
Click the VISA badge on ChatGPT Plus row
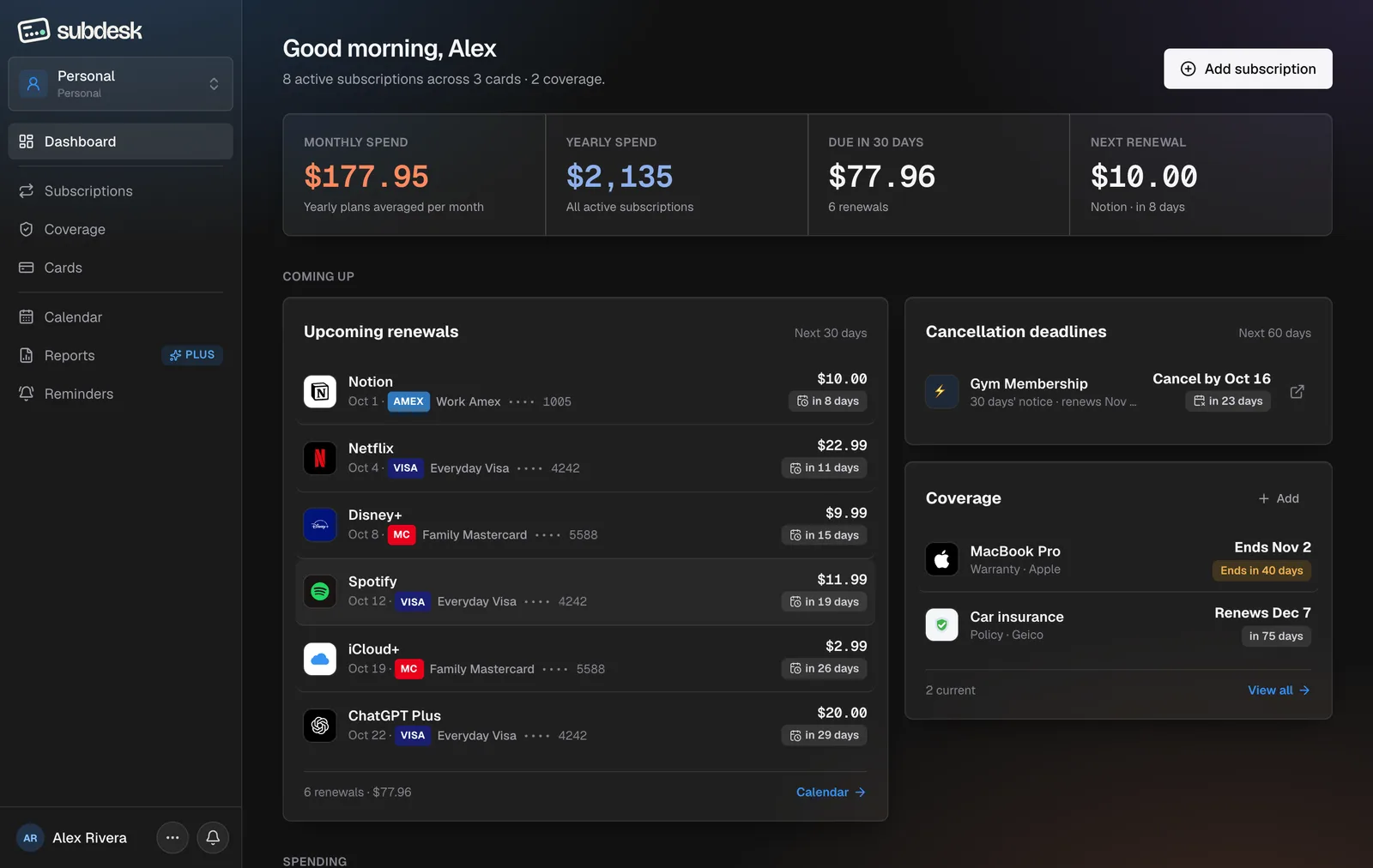coord(413,736)
